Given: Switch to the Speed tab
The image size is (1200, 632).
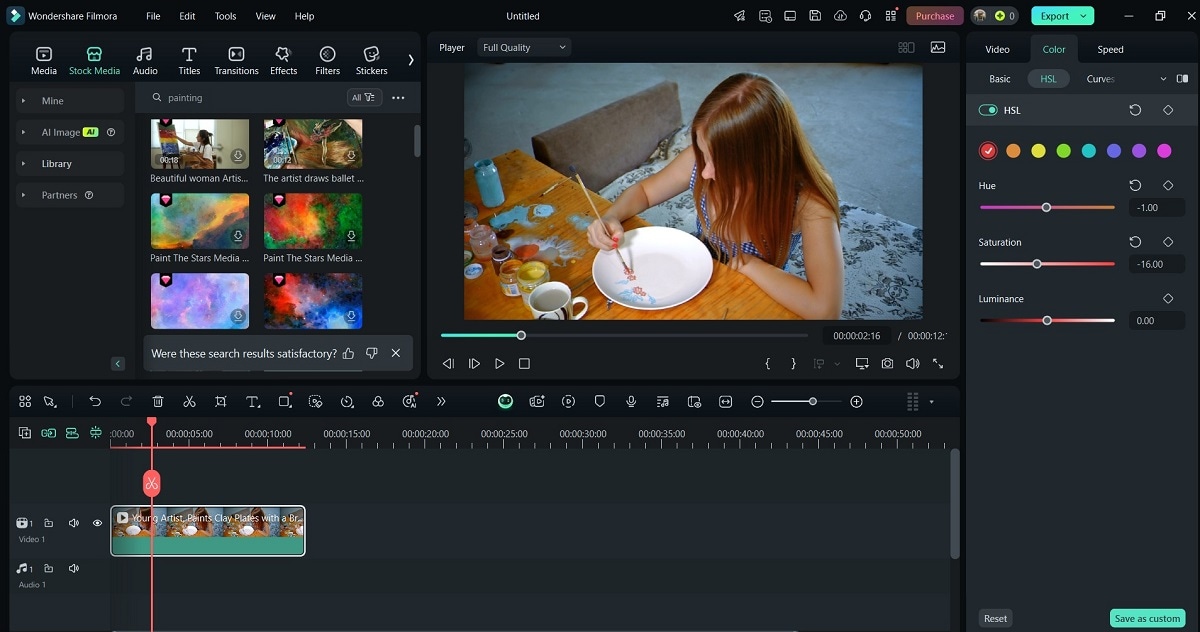Looking at the screenshot, I should coord(1110,49).
